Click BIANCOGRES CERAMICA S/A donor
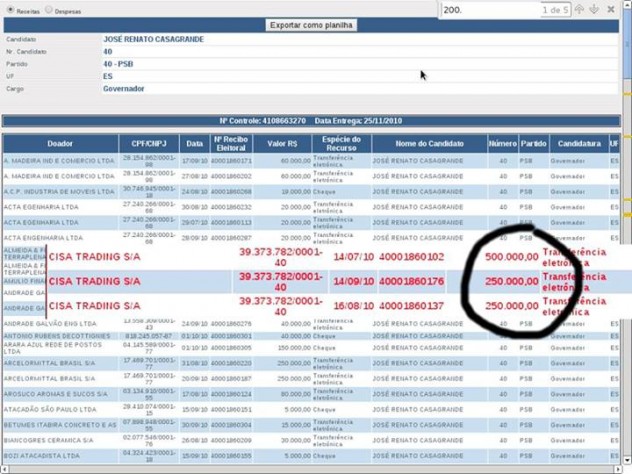Image resolution: width=632 pixels, height=474 pixels. pyautogui.click(x=48, y=440)
